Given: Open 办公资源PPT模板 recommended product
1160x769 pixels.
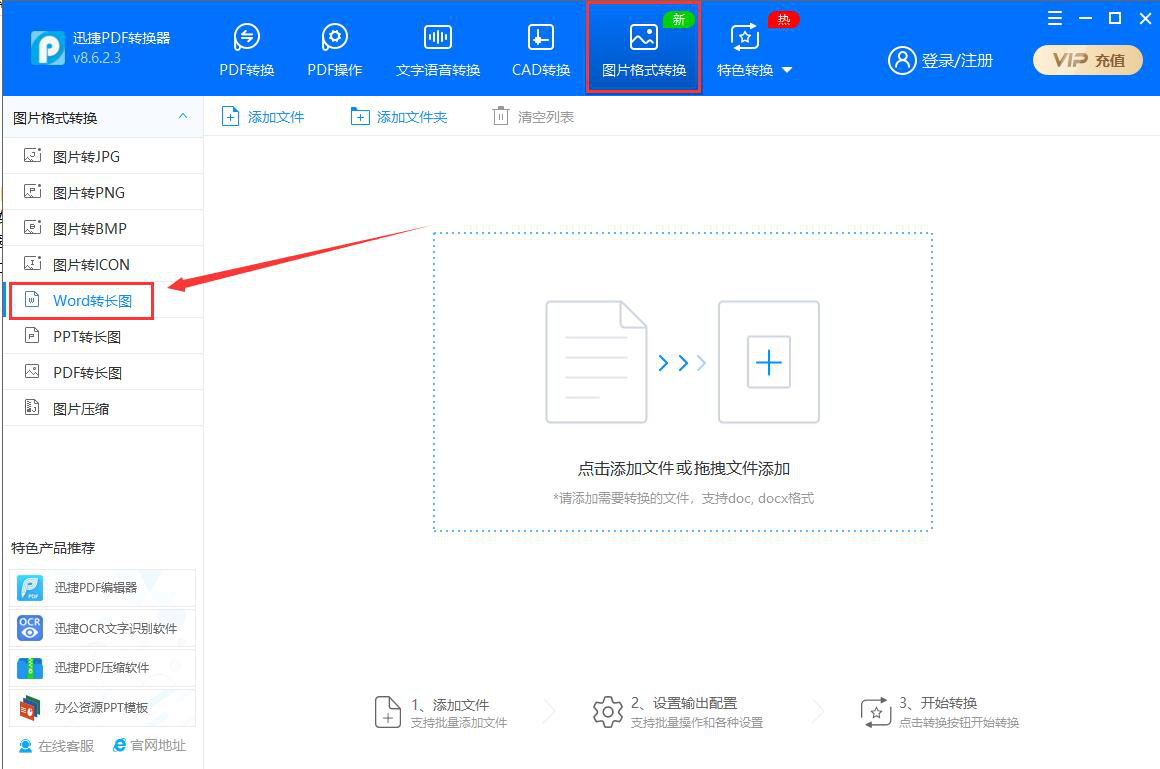Looking at the screenshot, I should pos(102,708).
